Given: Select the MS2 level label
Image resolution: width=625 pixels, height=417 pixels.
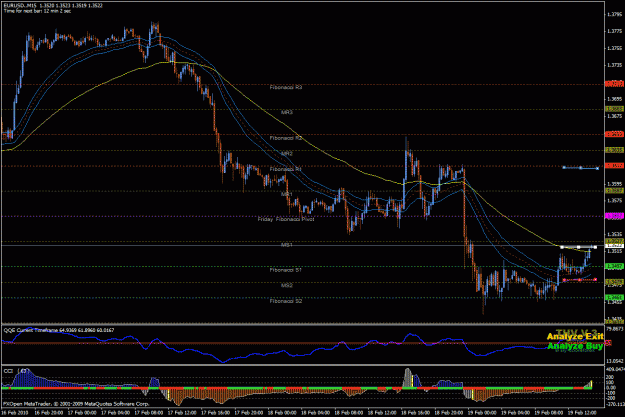Looking at the screenshot, I should (287, 285).
